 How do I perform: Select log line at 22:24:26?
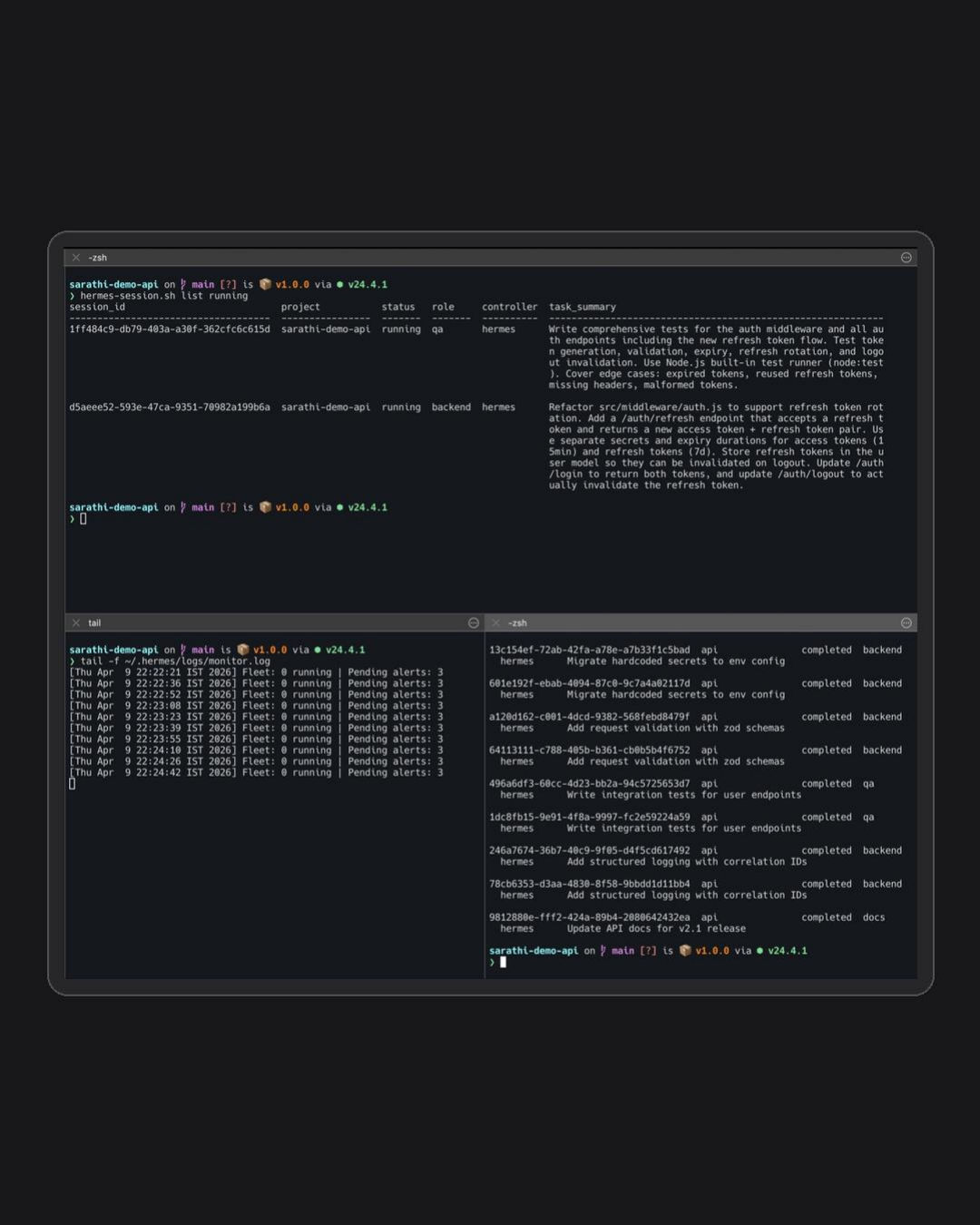click(x=256, y=761)
